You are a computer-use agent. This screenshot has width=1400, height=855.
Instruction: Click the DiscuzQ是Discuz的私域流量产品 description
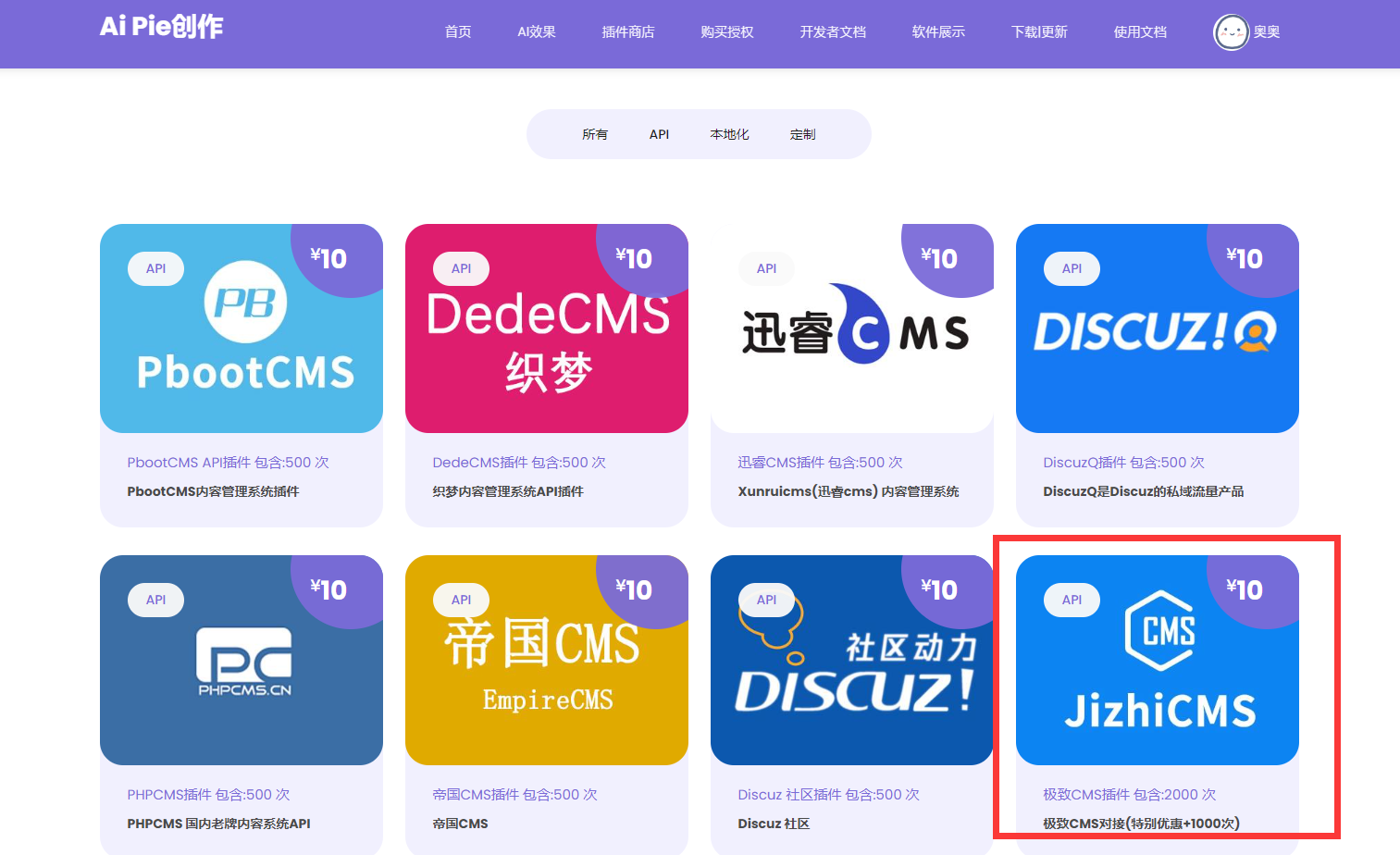coord(1143,491)
